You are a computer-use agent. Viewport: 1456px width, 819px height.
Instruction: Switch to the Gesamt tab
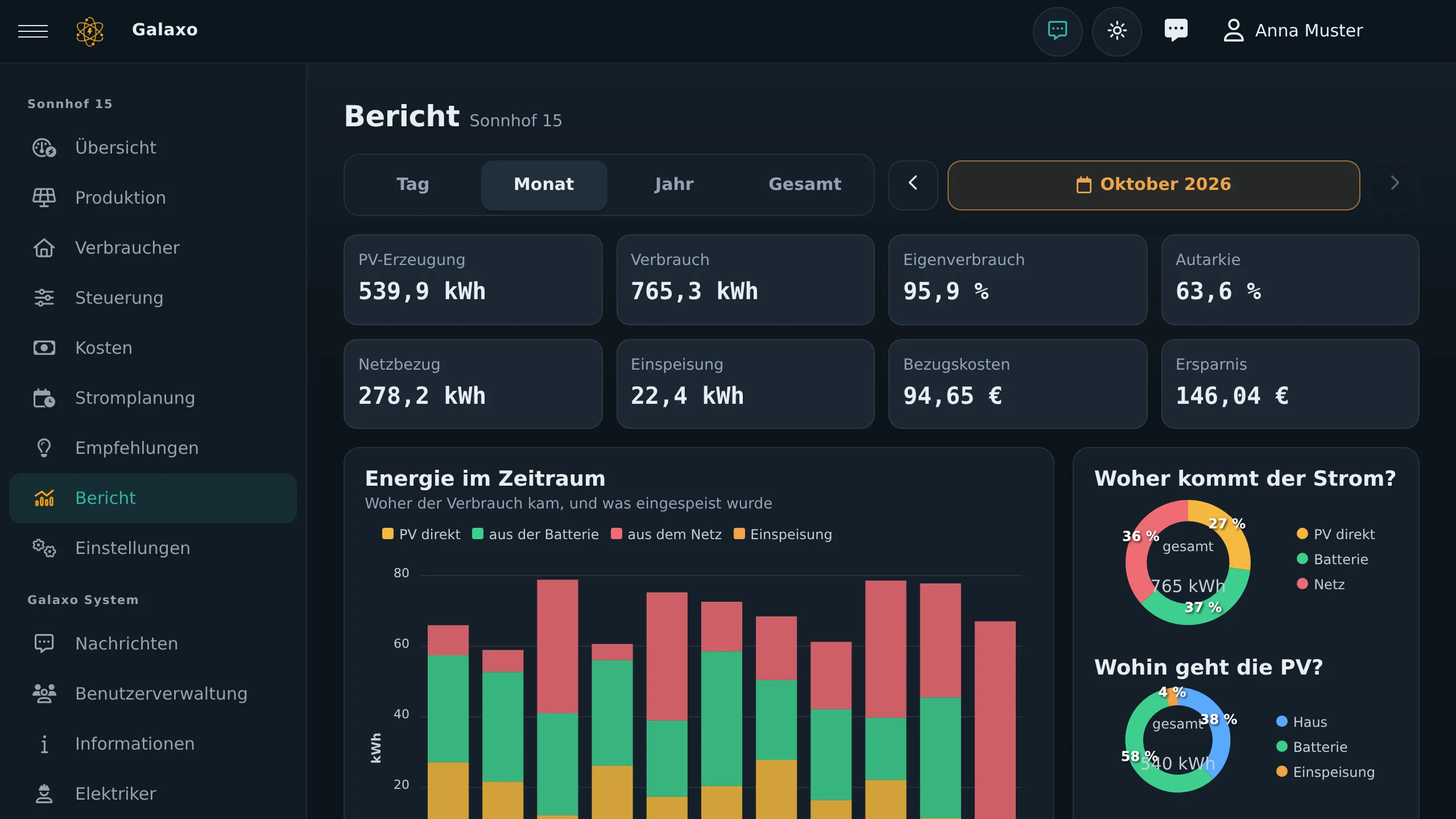(x=805, y=185)
